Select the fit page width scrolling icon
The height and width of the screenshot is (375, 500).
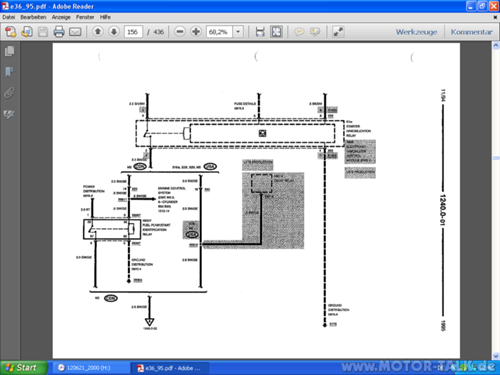pos(260,32)
